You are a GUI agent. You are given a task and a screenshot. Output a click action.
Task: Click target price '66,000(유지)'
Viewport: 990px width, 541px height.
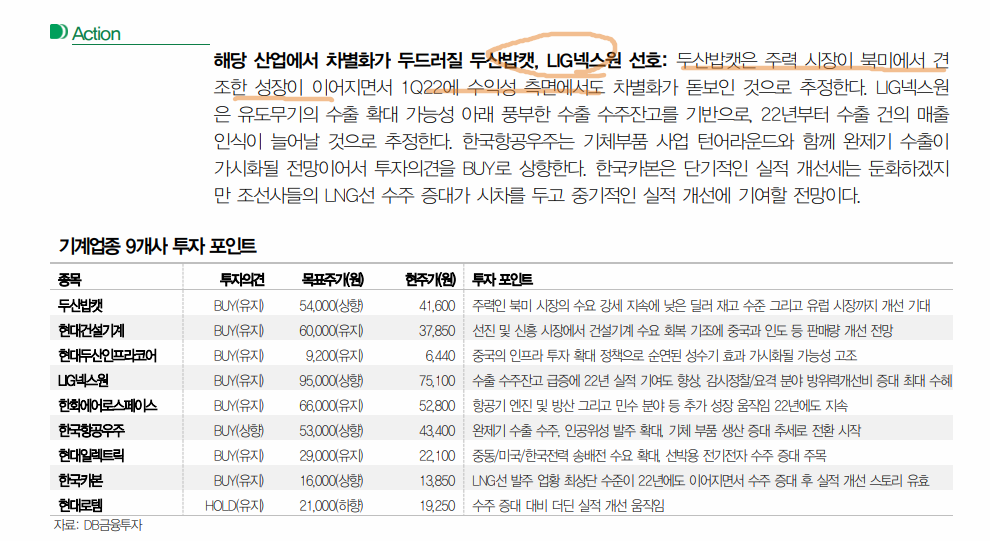(331, 405)
